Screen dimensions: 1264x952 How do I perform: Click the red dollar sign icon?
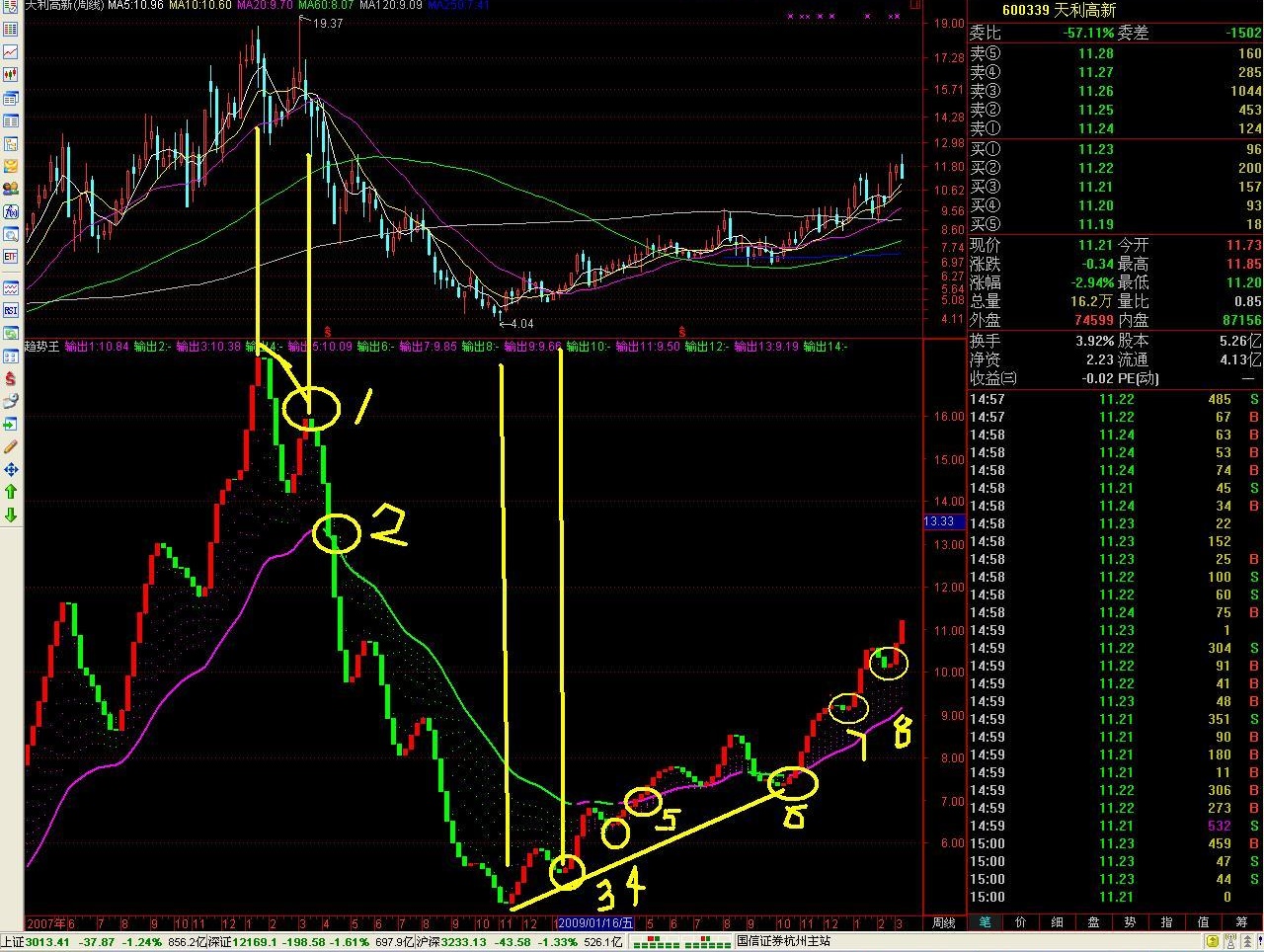(11, 377)
